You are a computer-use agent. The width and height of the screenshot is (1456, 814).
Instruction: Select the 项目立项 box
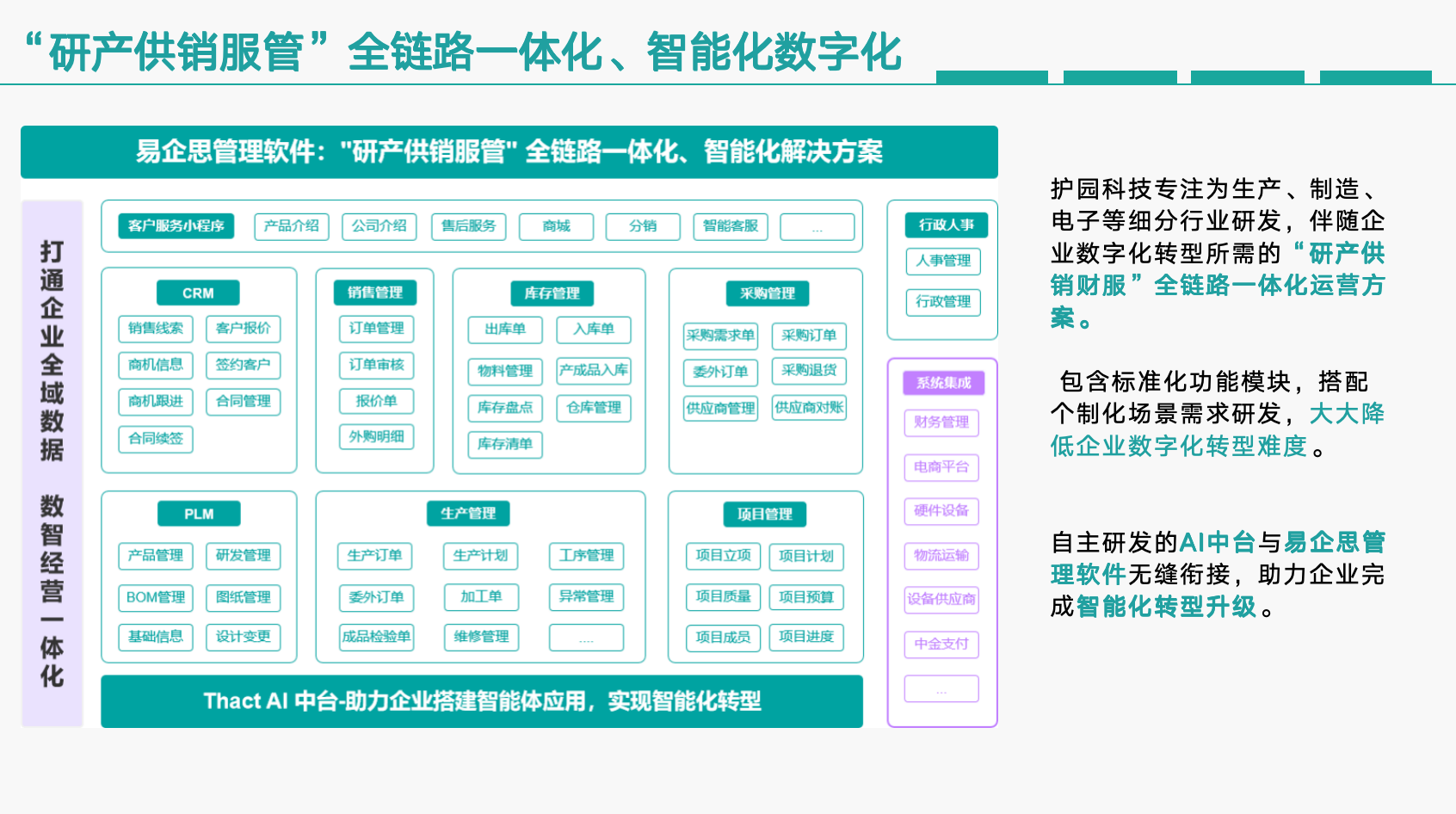coord(724,556)
